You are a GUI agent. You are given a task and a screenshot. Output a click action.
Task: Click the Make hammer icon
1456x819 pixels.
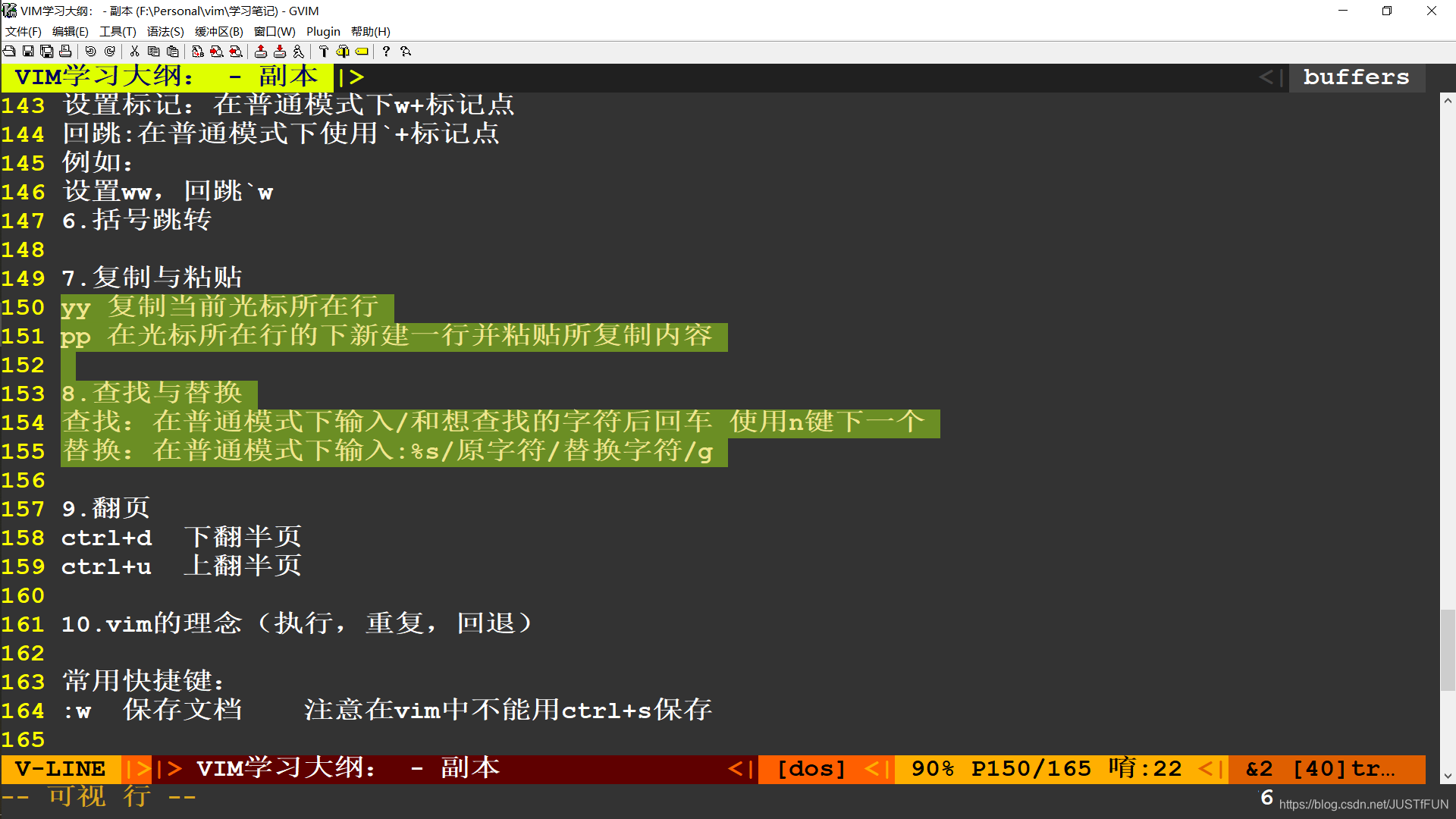point(324,52)
